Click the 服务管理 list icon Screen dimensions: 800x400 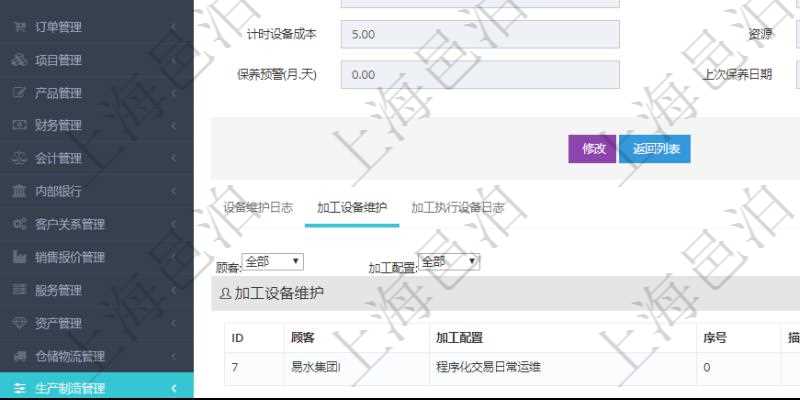click(19, 290)
